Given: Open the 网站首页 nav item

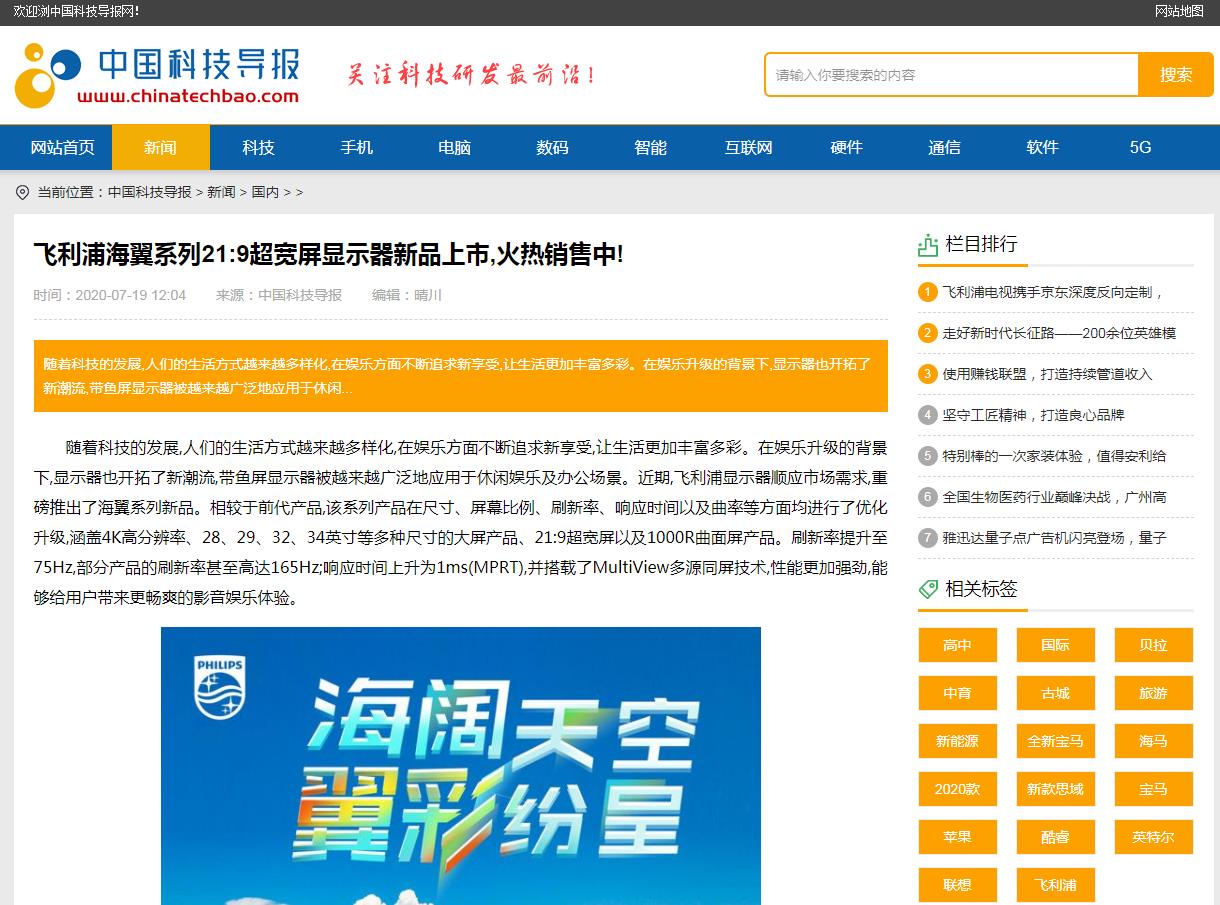Looking at the screenshot, I should click(x=63, y=148).
